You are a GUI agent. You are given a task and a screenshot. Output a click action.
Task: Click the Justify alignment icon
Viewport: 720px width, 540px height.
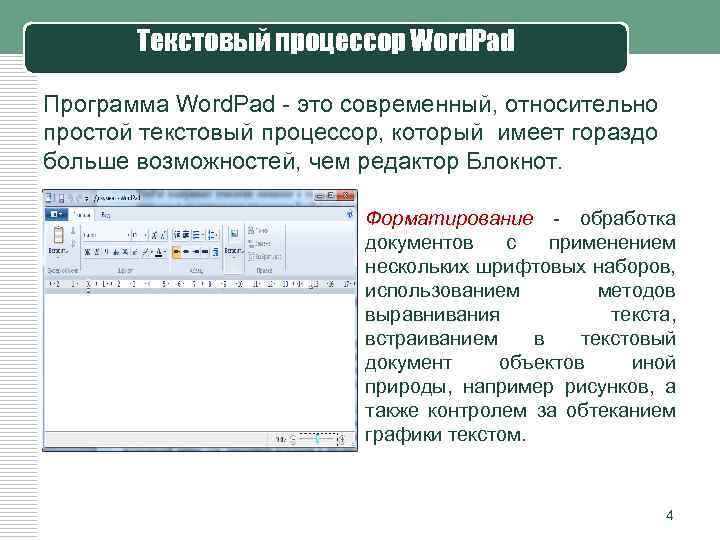205,252
